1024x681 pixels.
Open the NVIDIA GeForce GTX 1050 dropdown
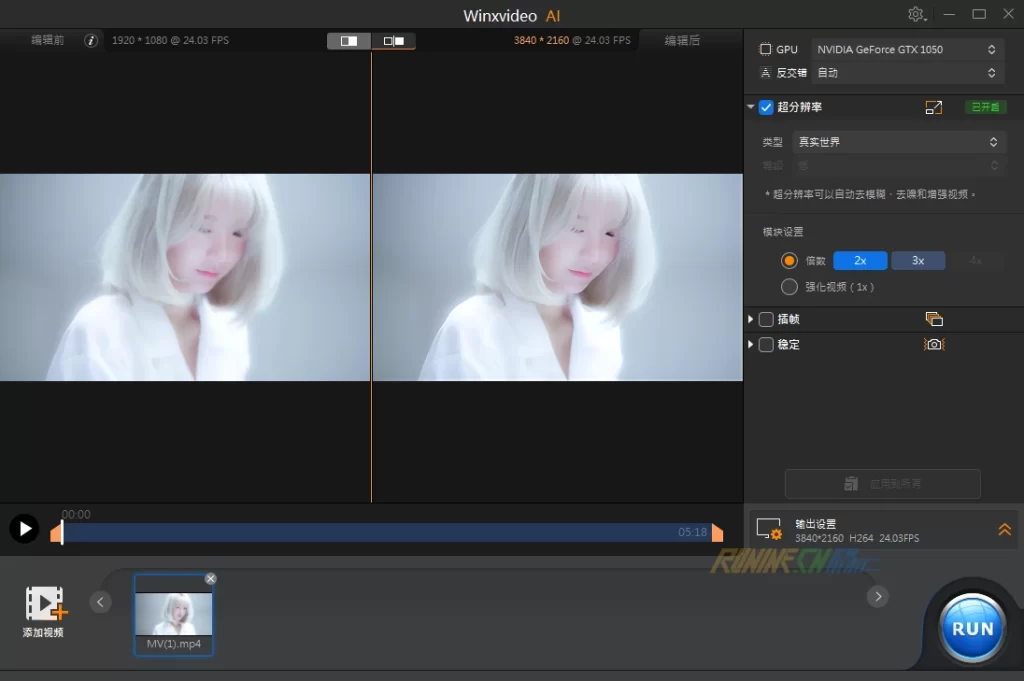pyautogui.click(x=905, y=49)
